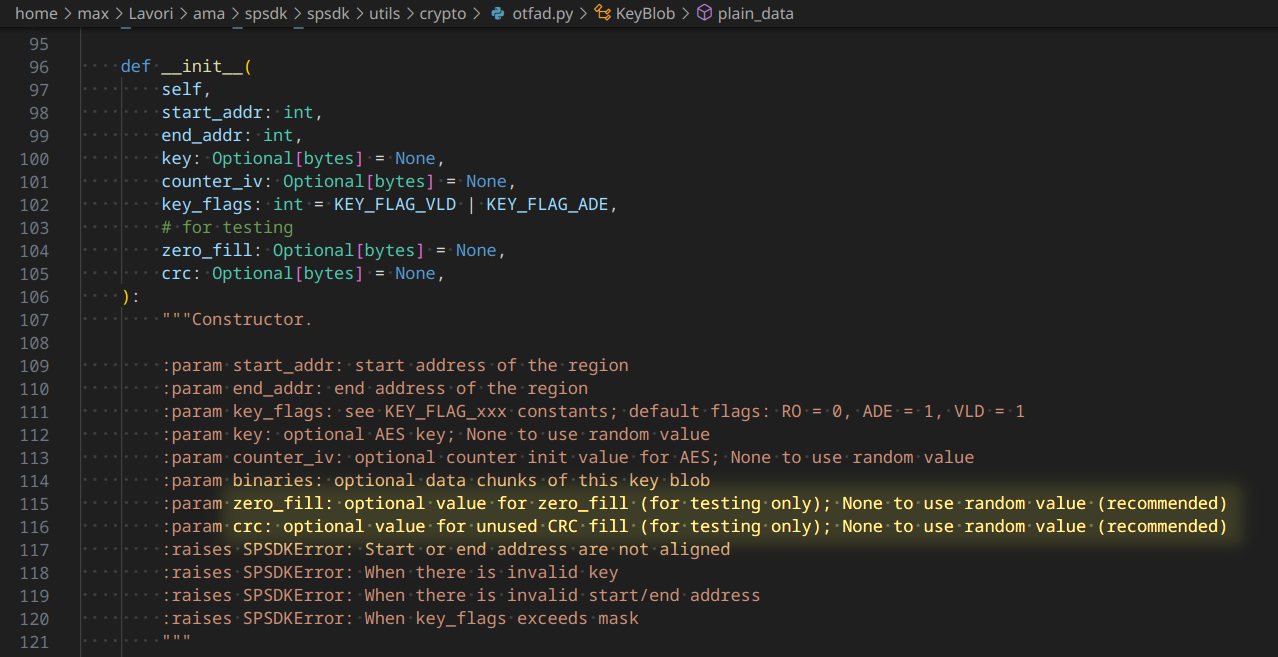Click the utils breadcrumb item
Viewport: 1278px width, 657px height.
(384, 13)
